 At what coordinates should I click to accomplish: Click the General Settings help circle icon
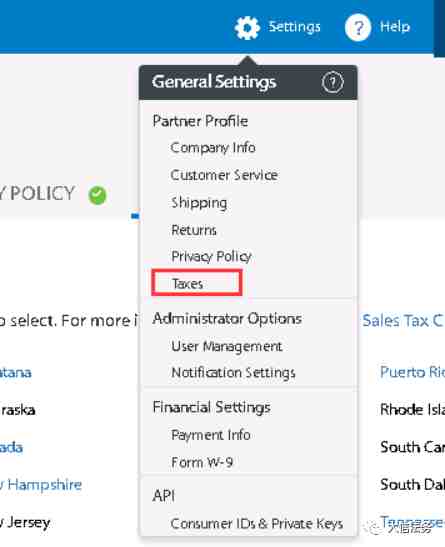tap(332, 82)
